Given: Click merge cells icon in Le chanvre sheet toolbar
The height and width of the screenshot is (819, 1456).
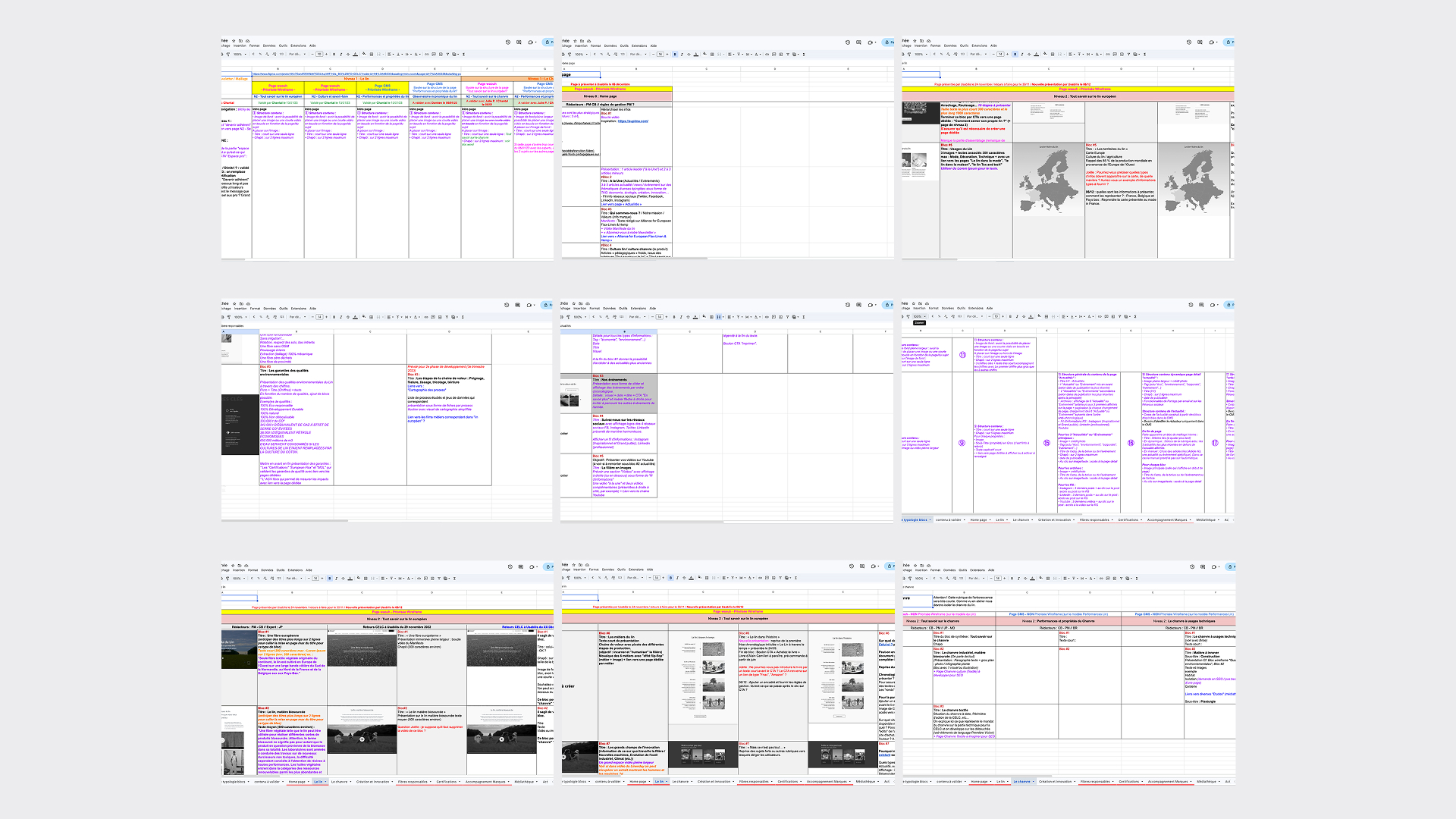Looking at the screenshot, I should coord(1055,579).
